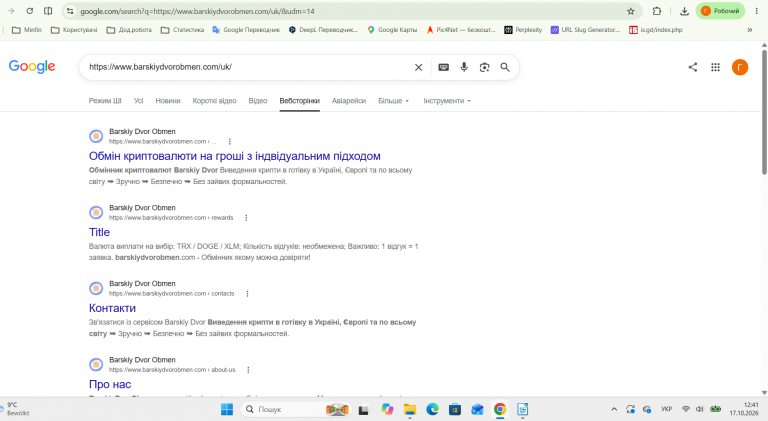Viewport: 768px width, 421px height.
Task: Bookmark this page with the star icon
Action: [x=631, y=11]
